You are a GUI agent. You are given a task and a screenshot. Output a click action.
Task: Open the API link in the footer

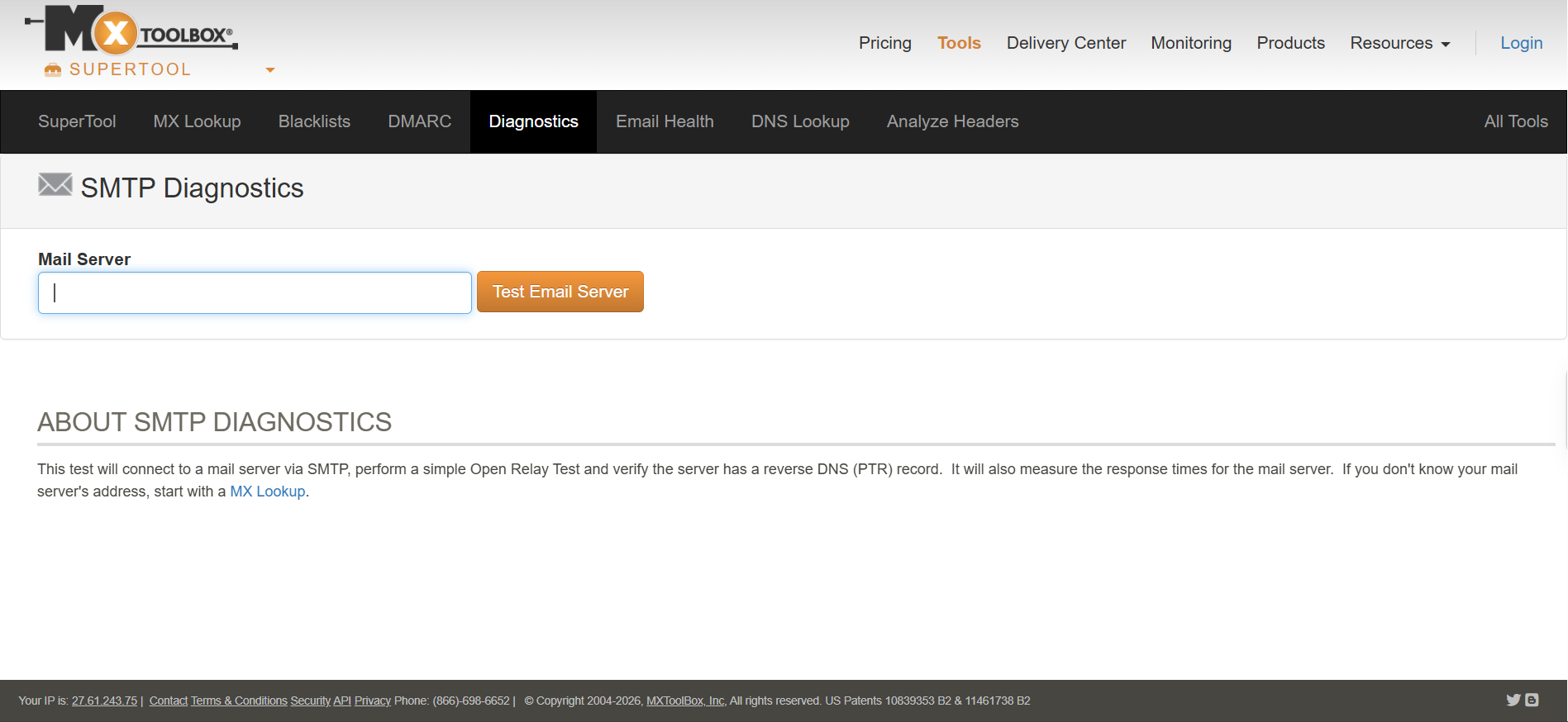tap(342, 701)
